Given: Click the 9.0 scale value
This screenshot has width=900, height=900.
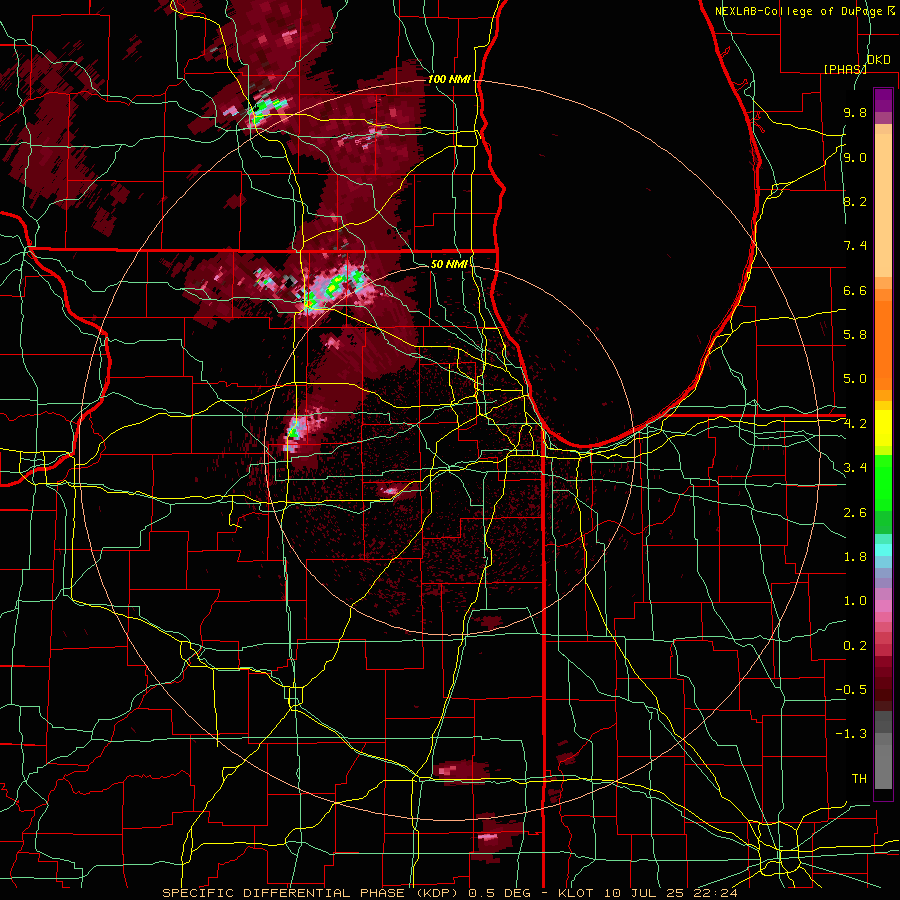Looking at the screenshot, I should click(x=855, y=157).
